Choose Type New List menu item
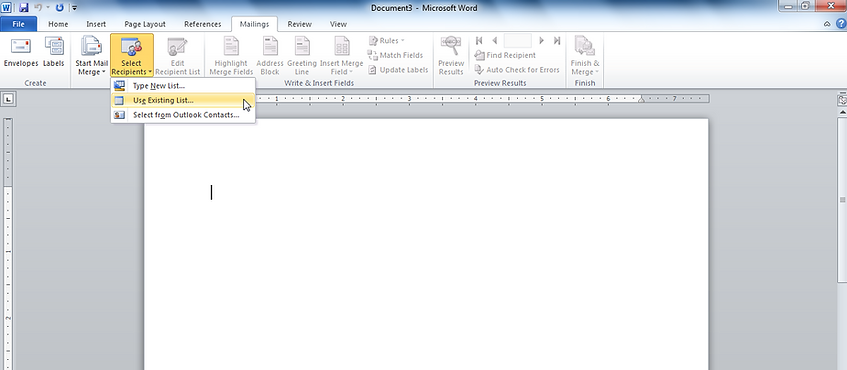 pyautogui.click(x=183, y=86)
